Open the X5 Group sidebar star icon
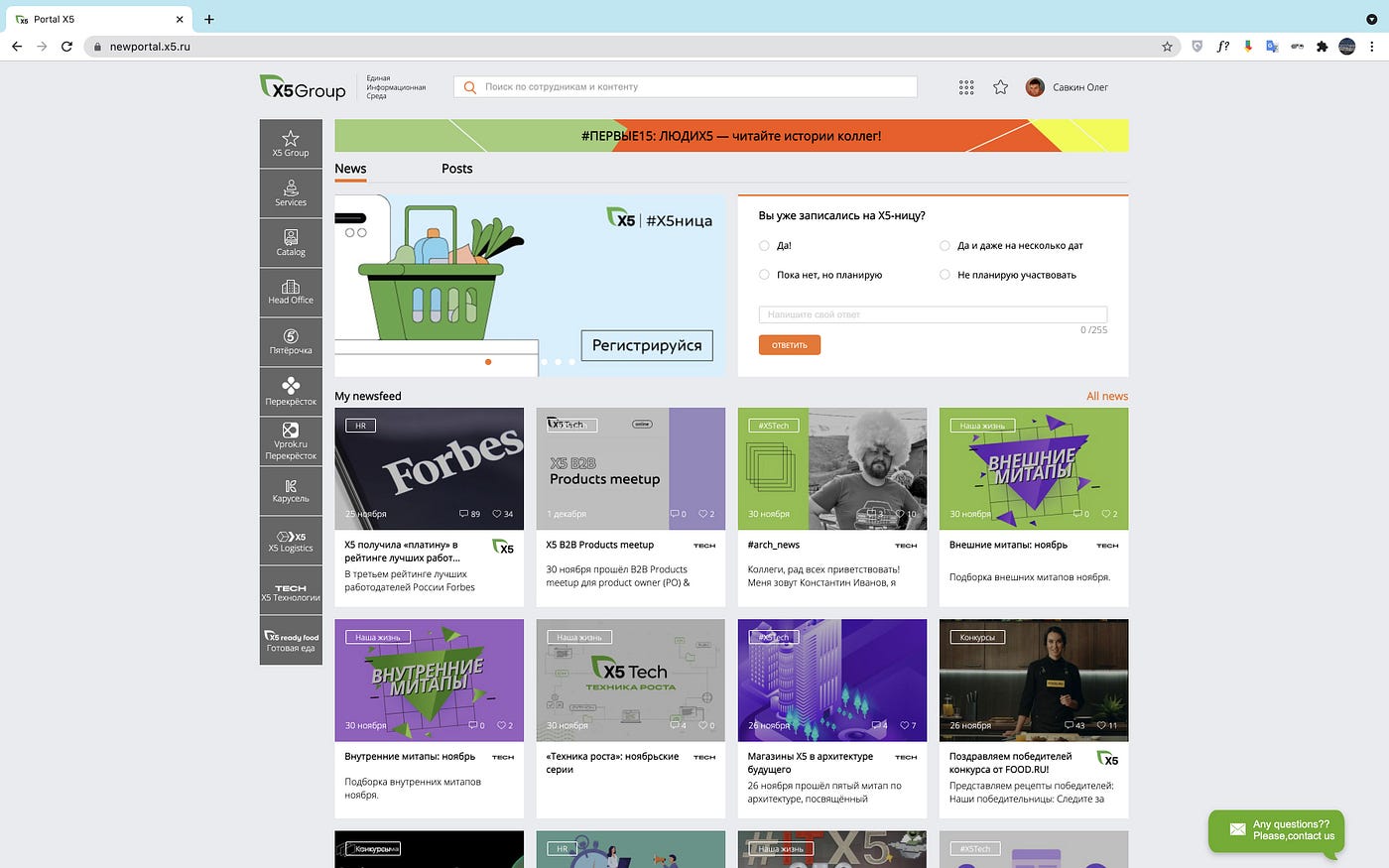 [291, 144]
